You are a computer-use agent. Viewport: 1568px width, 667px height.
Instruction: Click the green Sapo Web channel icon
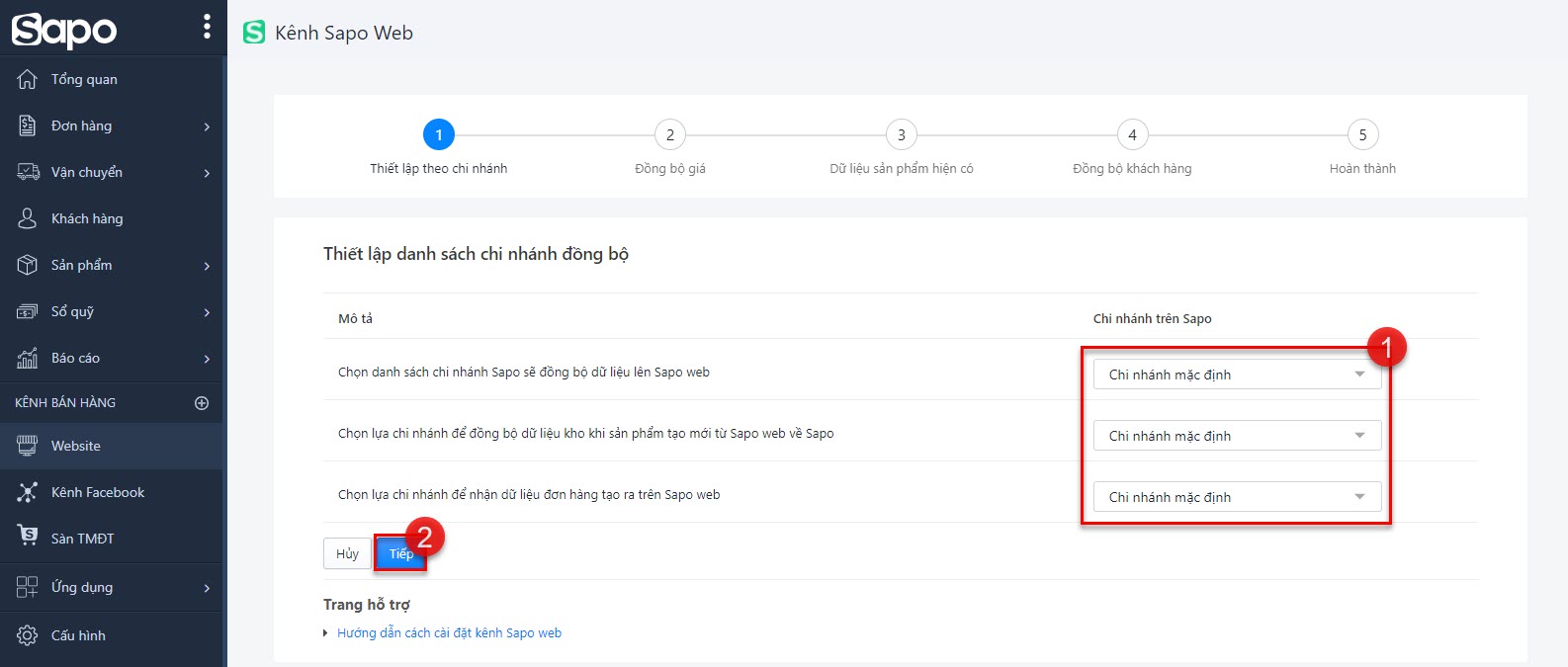tap(254, 33)
